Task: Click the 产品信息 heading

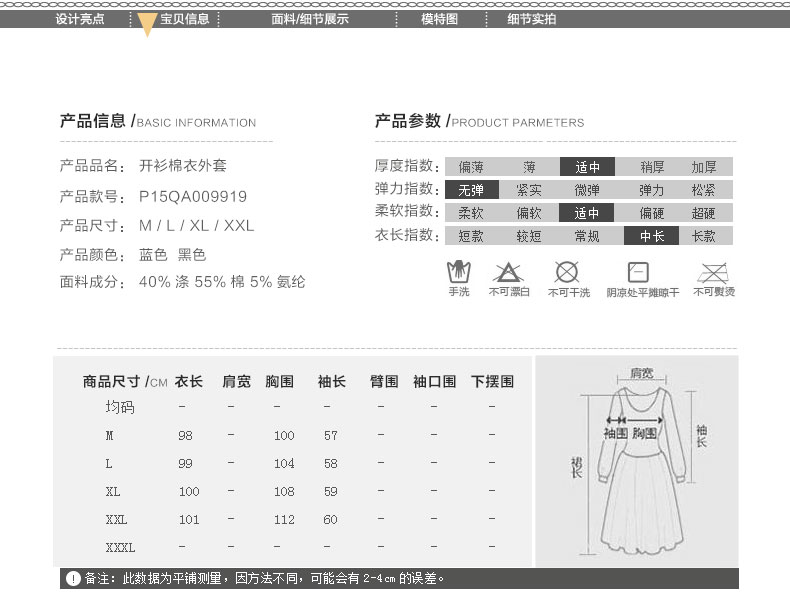Action: point(93,121)
